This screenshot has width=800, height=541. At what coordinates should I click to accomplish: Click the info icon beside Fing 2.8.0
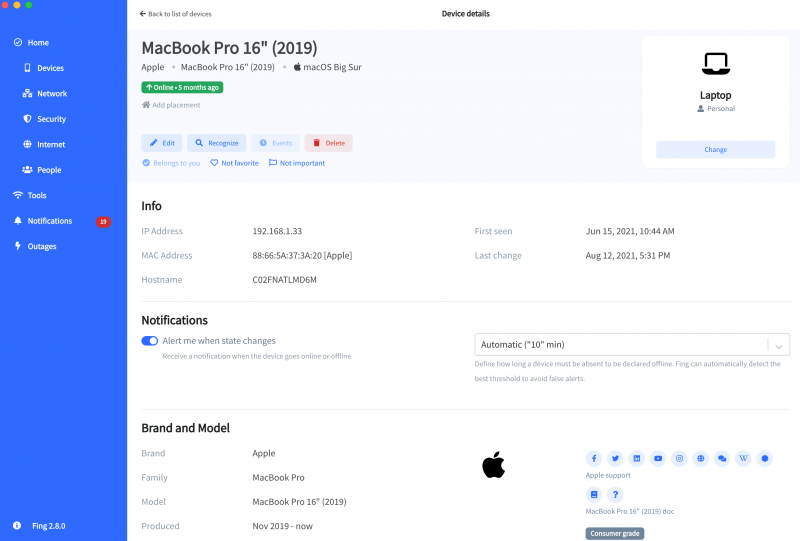tap(17, 525)
